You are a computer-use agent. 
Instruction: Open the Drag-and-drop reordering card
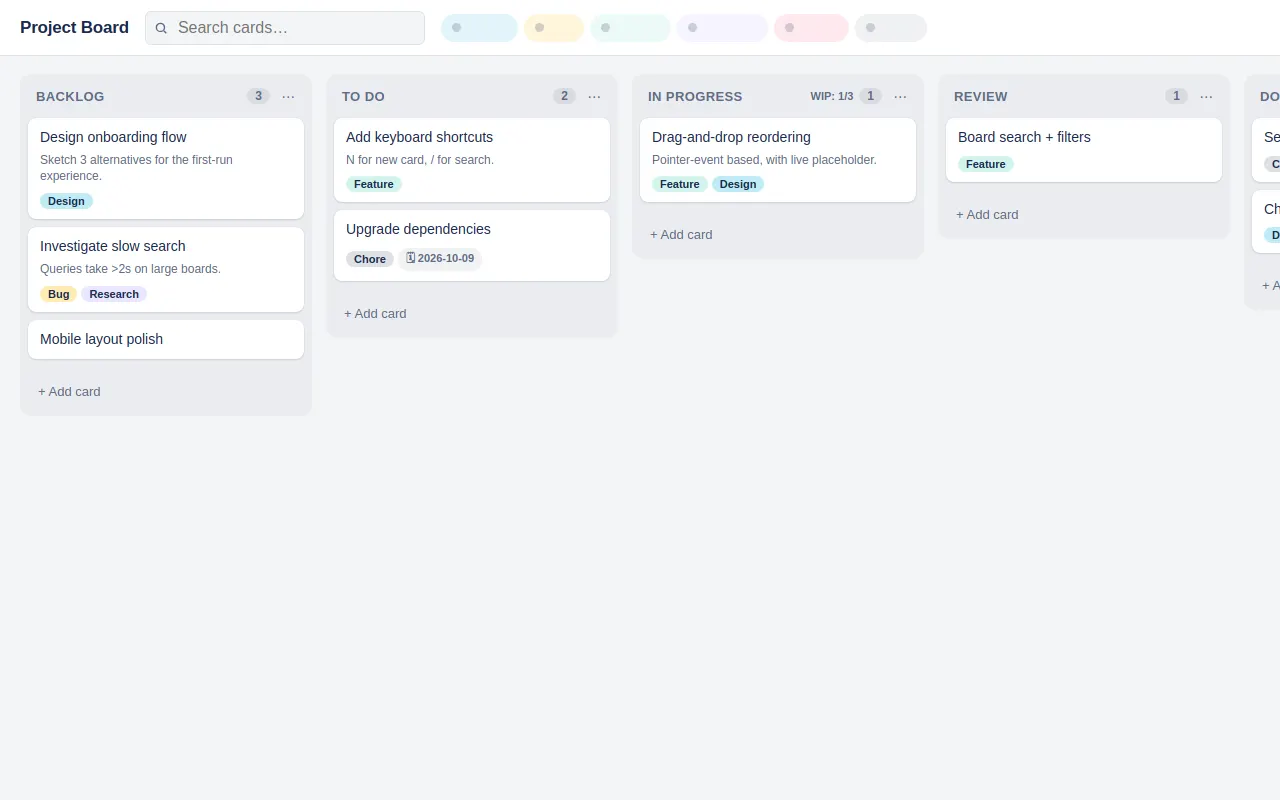tap(778, 161)
